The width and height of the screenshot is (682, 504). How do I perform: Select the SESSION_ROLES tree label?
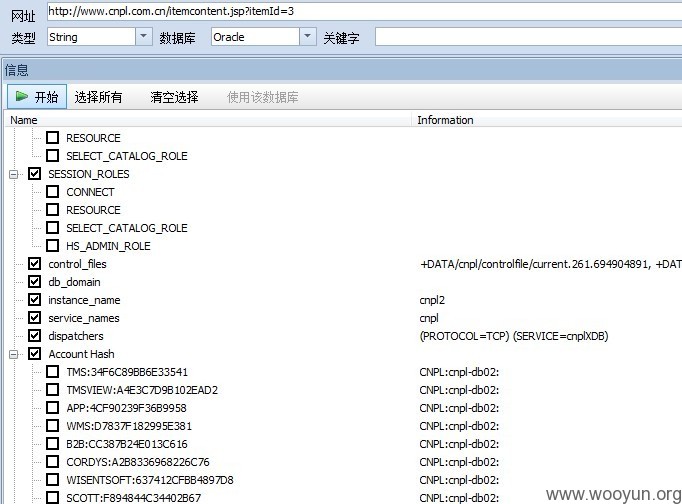(89, 174)
